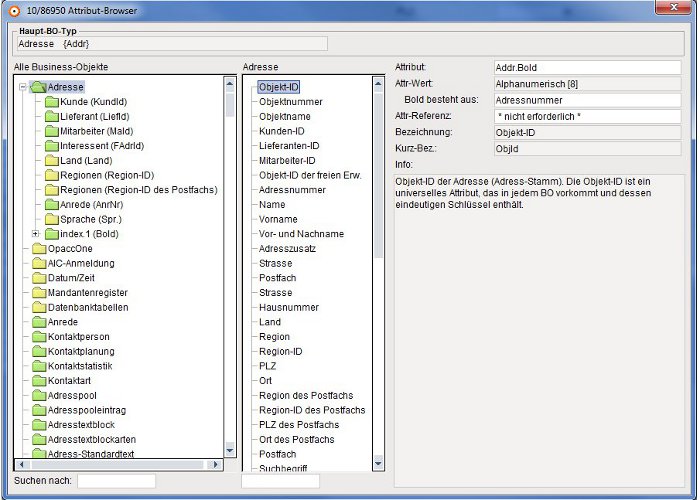Select Objektnummer attribute

291,102
